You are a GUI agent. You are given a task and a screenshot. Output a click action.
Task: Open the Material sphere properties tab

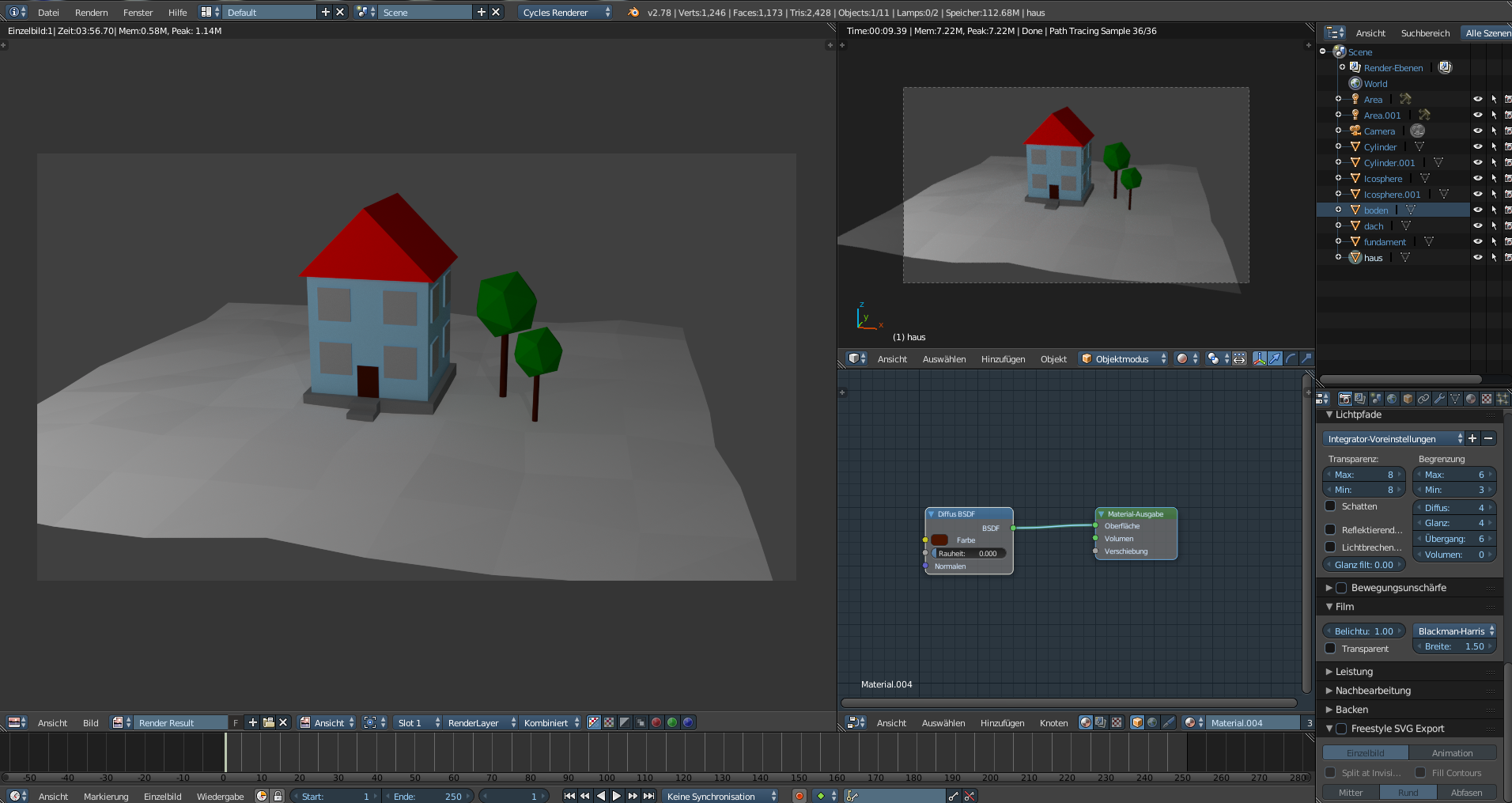pos(1470,399)
